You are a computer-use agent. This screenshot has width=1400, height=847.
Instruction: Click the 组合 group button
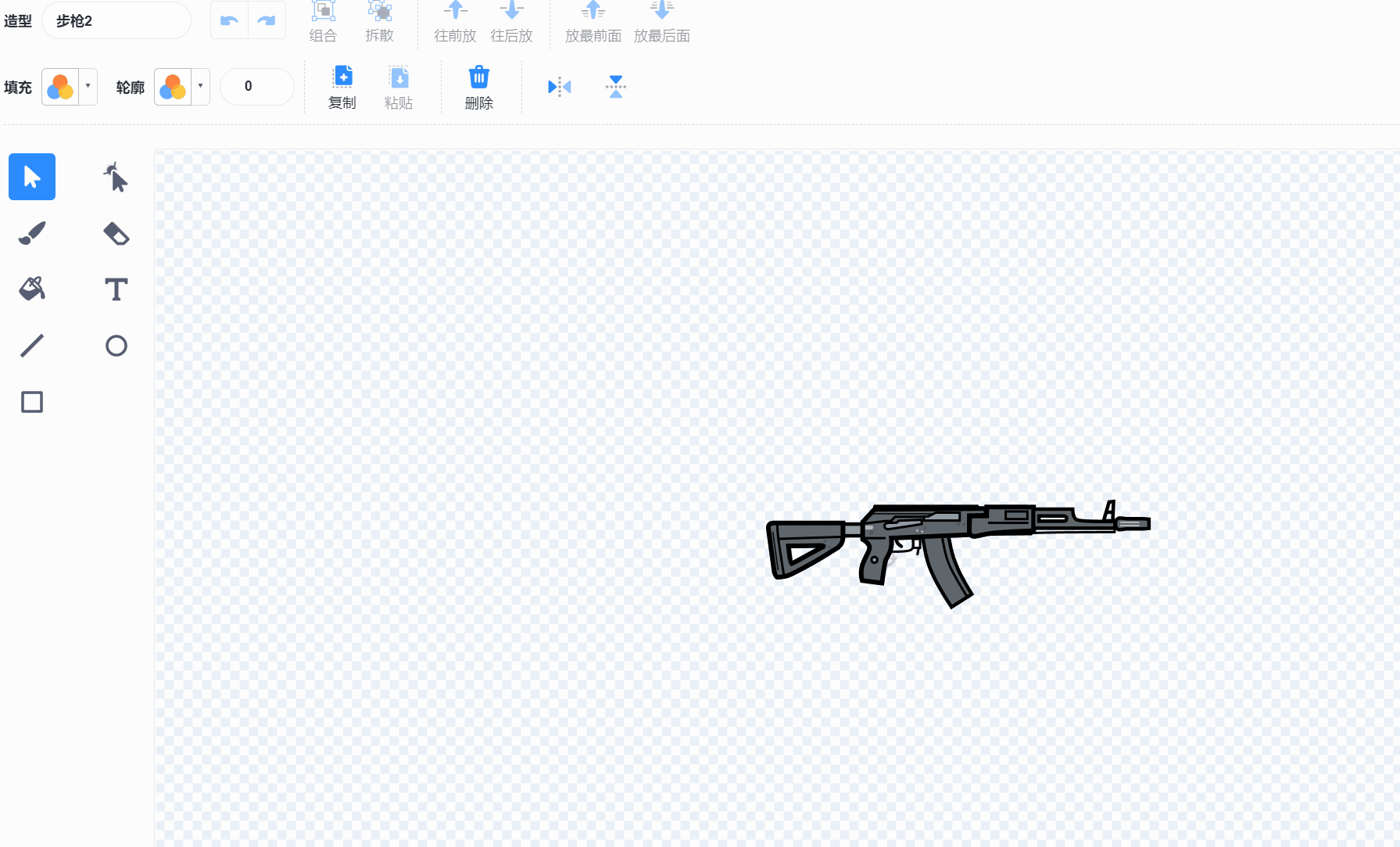point(323,22)
